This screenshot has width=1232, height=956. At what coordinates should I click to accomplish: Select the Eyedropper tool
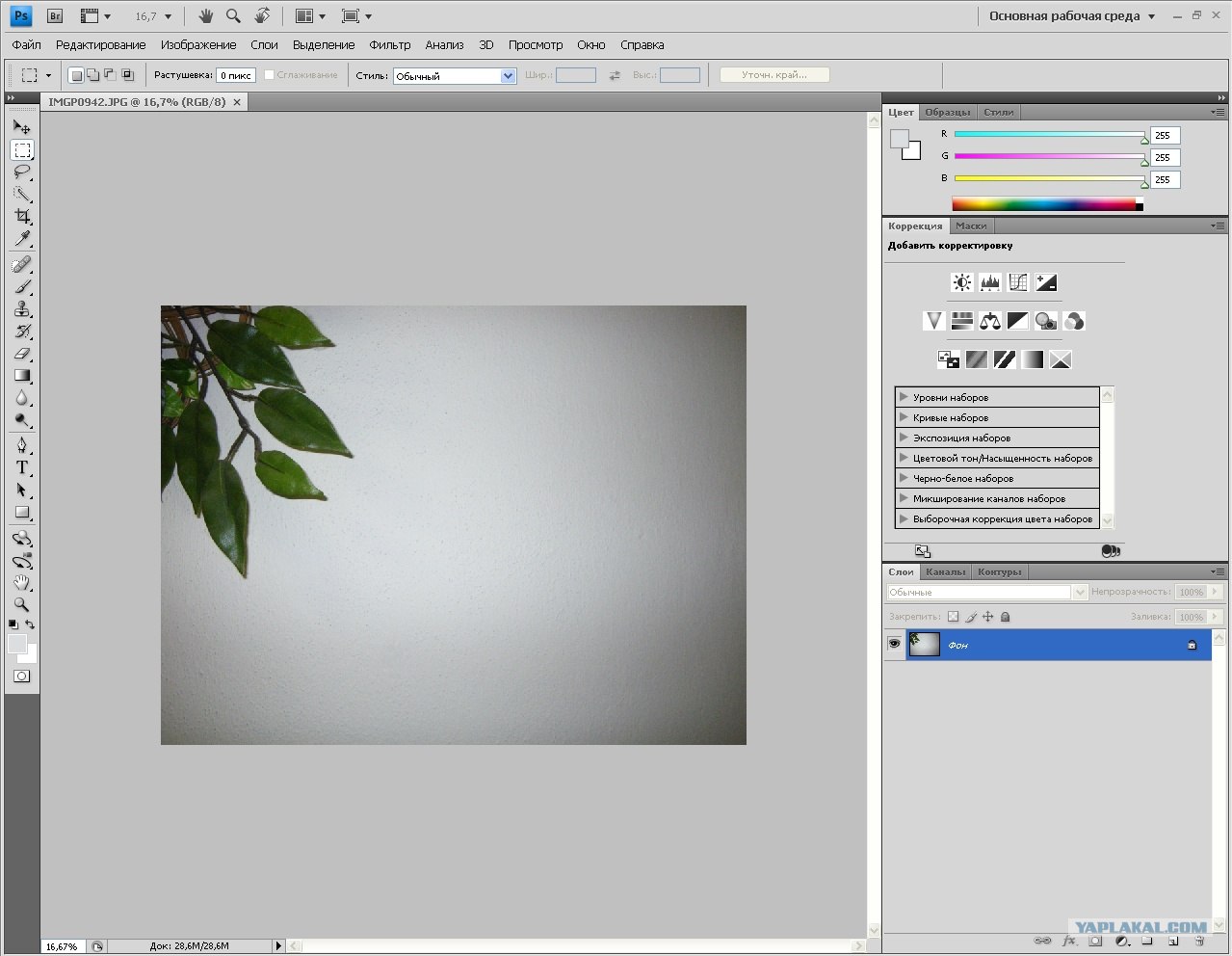(x=22, y=238)
